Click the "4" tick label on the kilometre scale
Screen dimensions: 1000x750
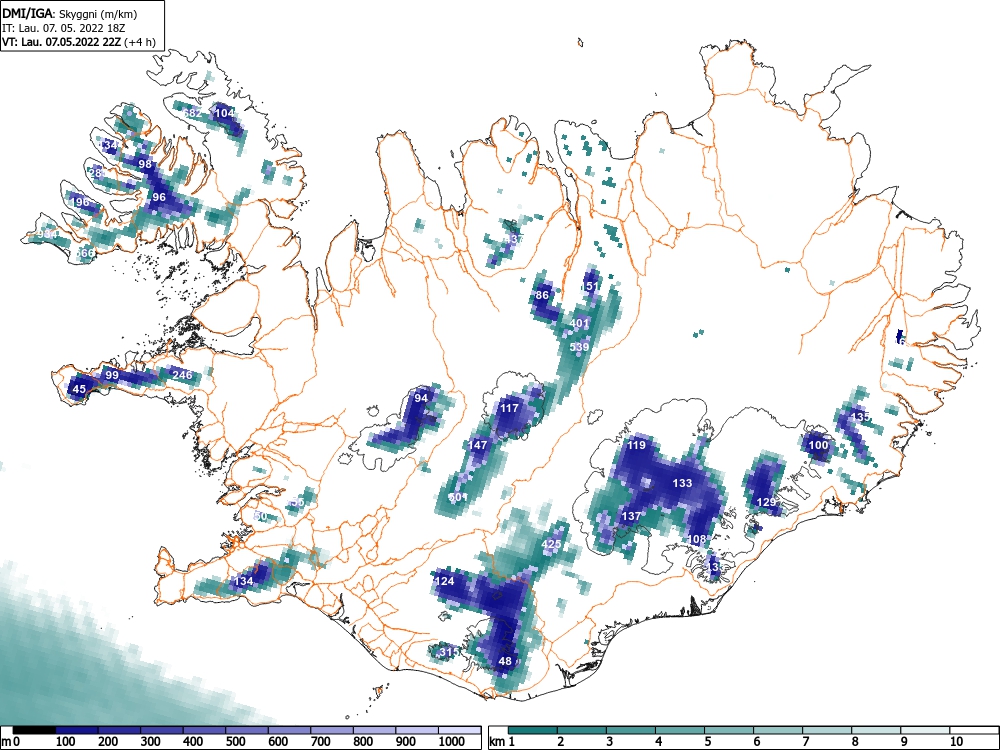point(659,742)
